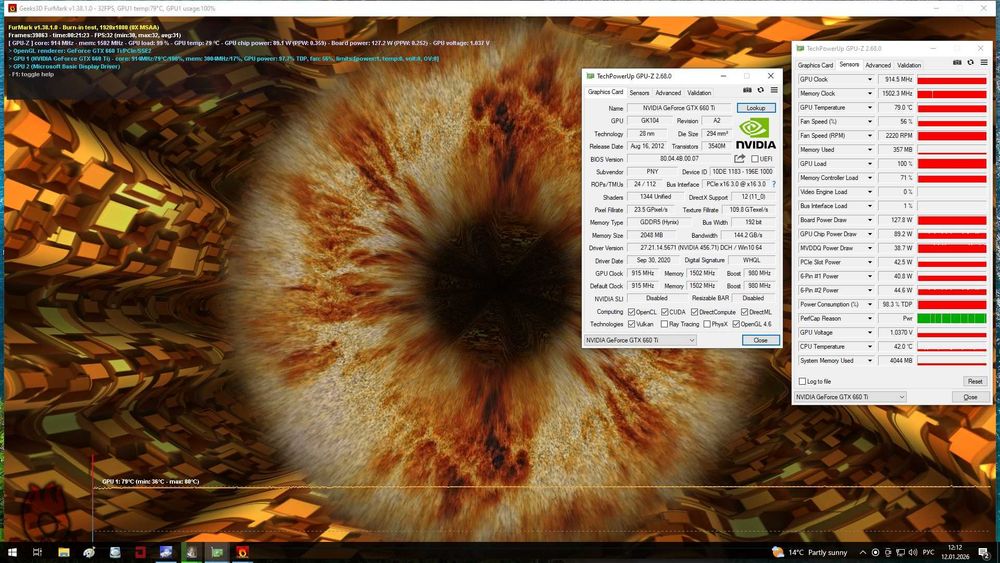Show hidden tray icons chevron
Screen dimensions: 1000x563
point(863,552)
